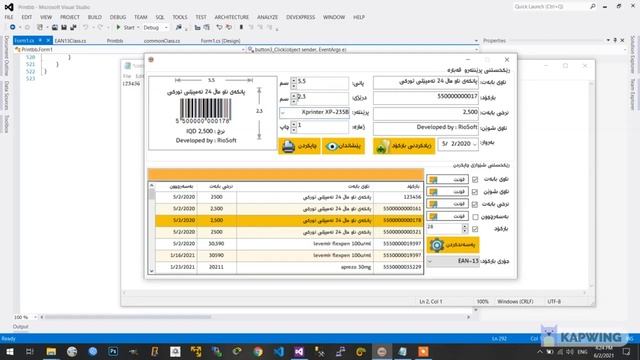
Task: Toggle the ناوی شوێن print checkbox
Action: 475,192
